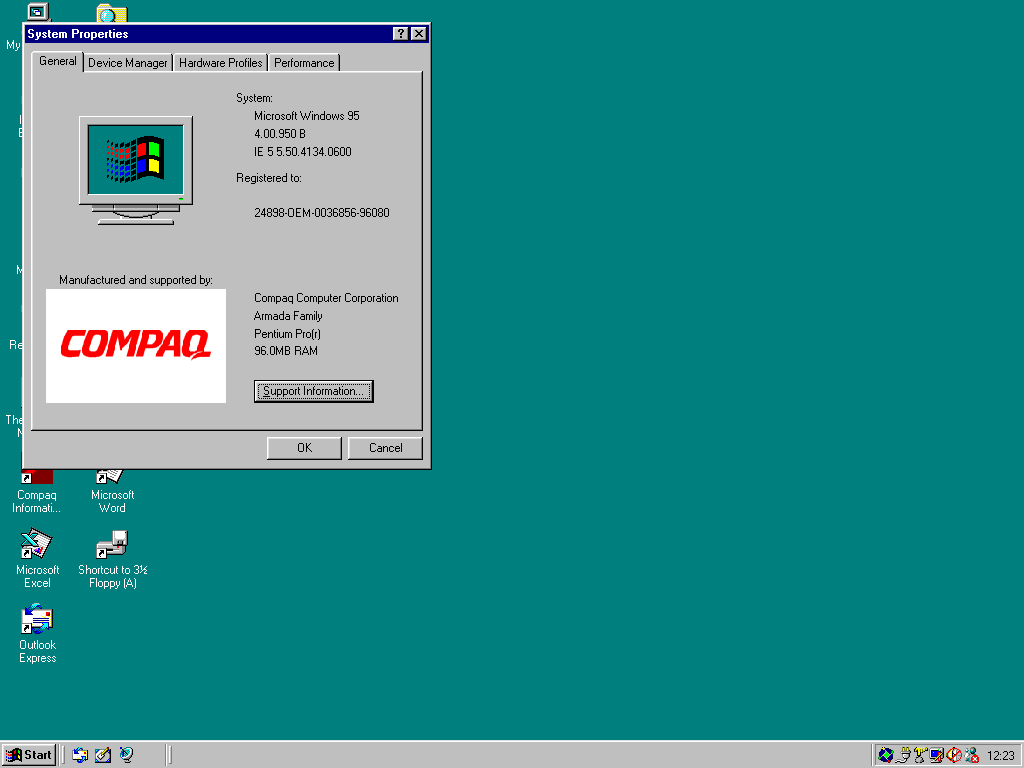
Task: Click the Compaq logo image
Action: 136,346
